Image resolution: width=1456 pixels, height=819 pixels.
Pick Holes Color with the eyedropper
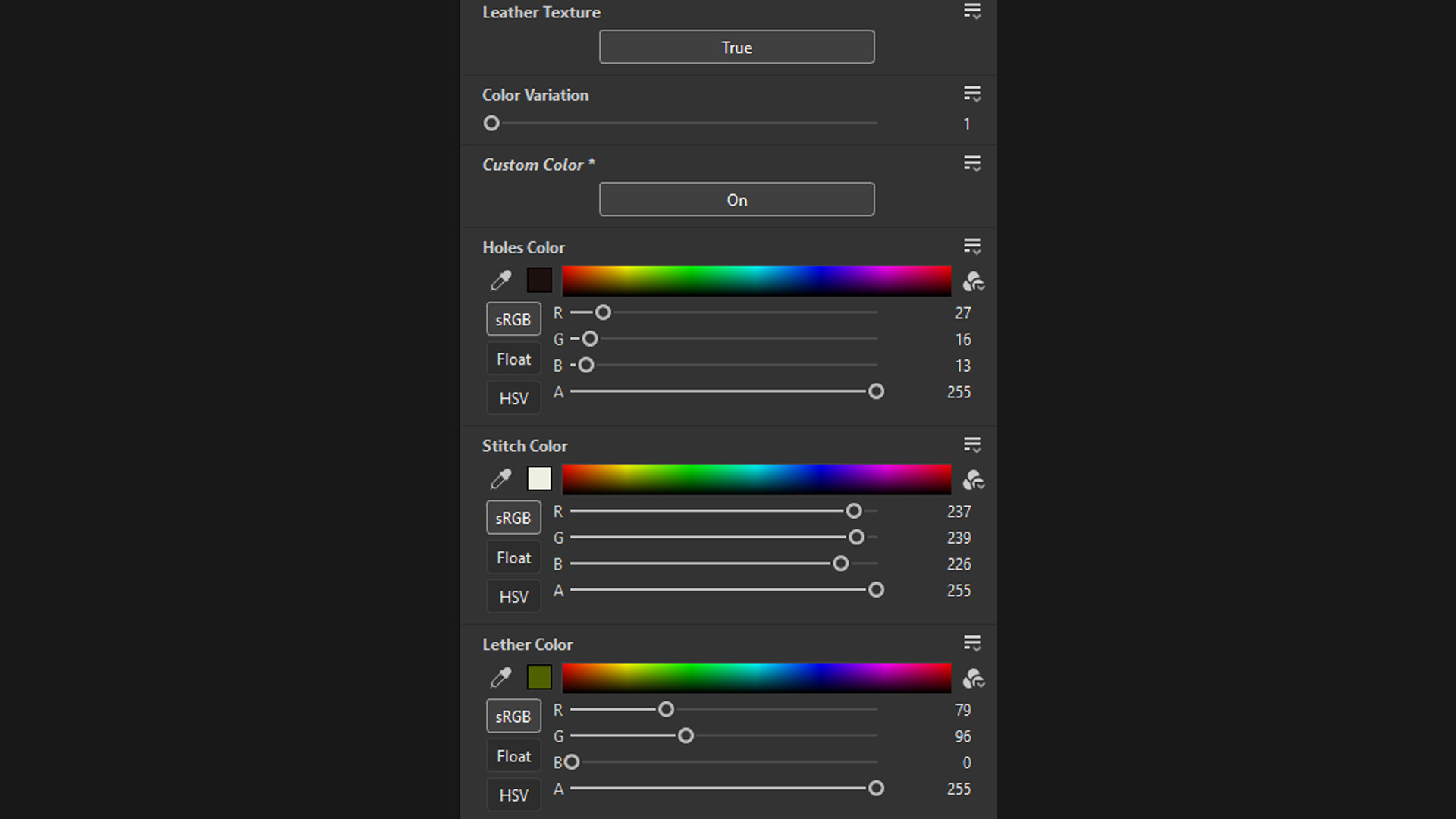[500, 281]
